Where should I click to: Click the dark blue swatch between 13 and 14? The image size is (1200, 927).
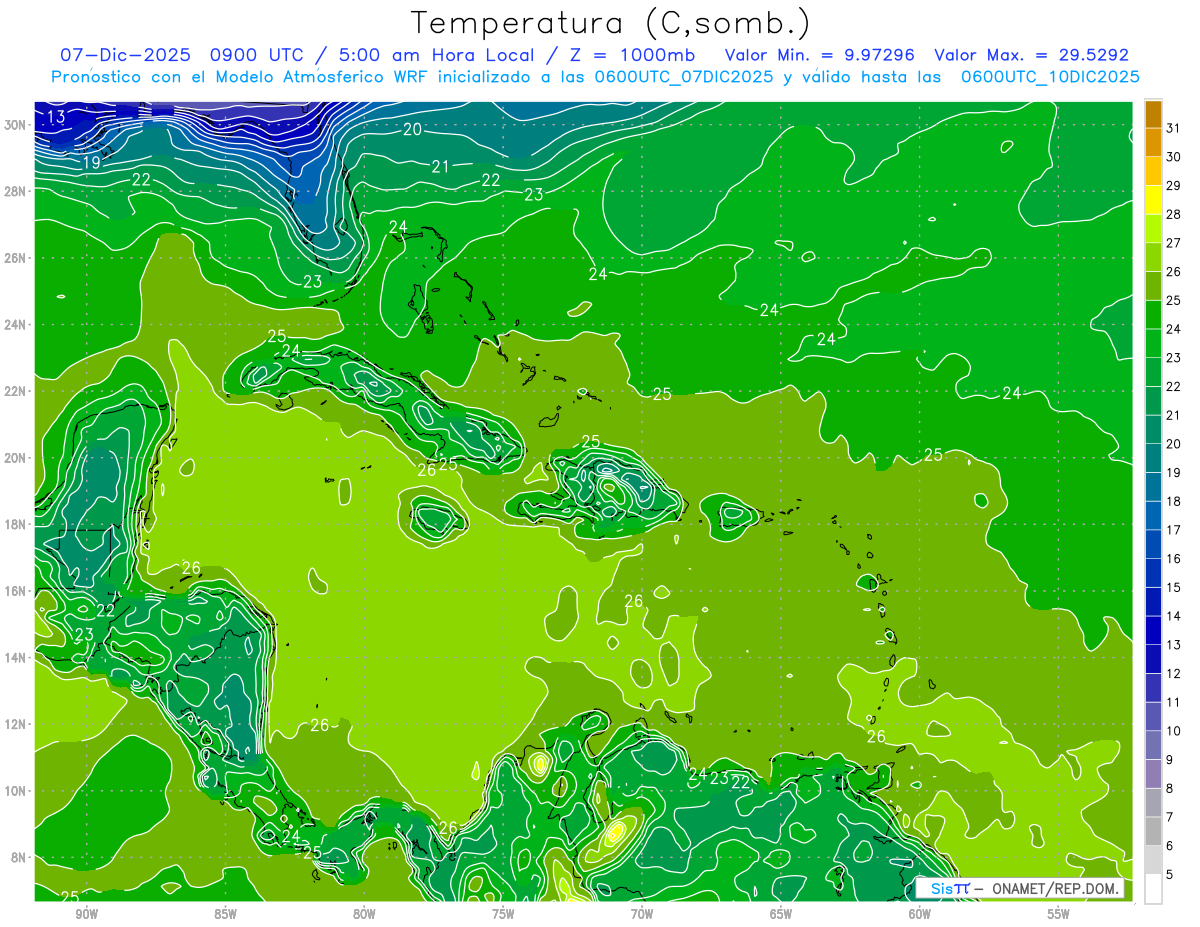click(x=1153, y=631)
